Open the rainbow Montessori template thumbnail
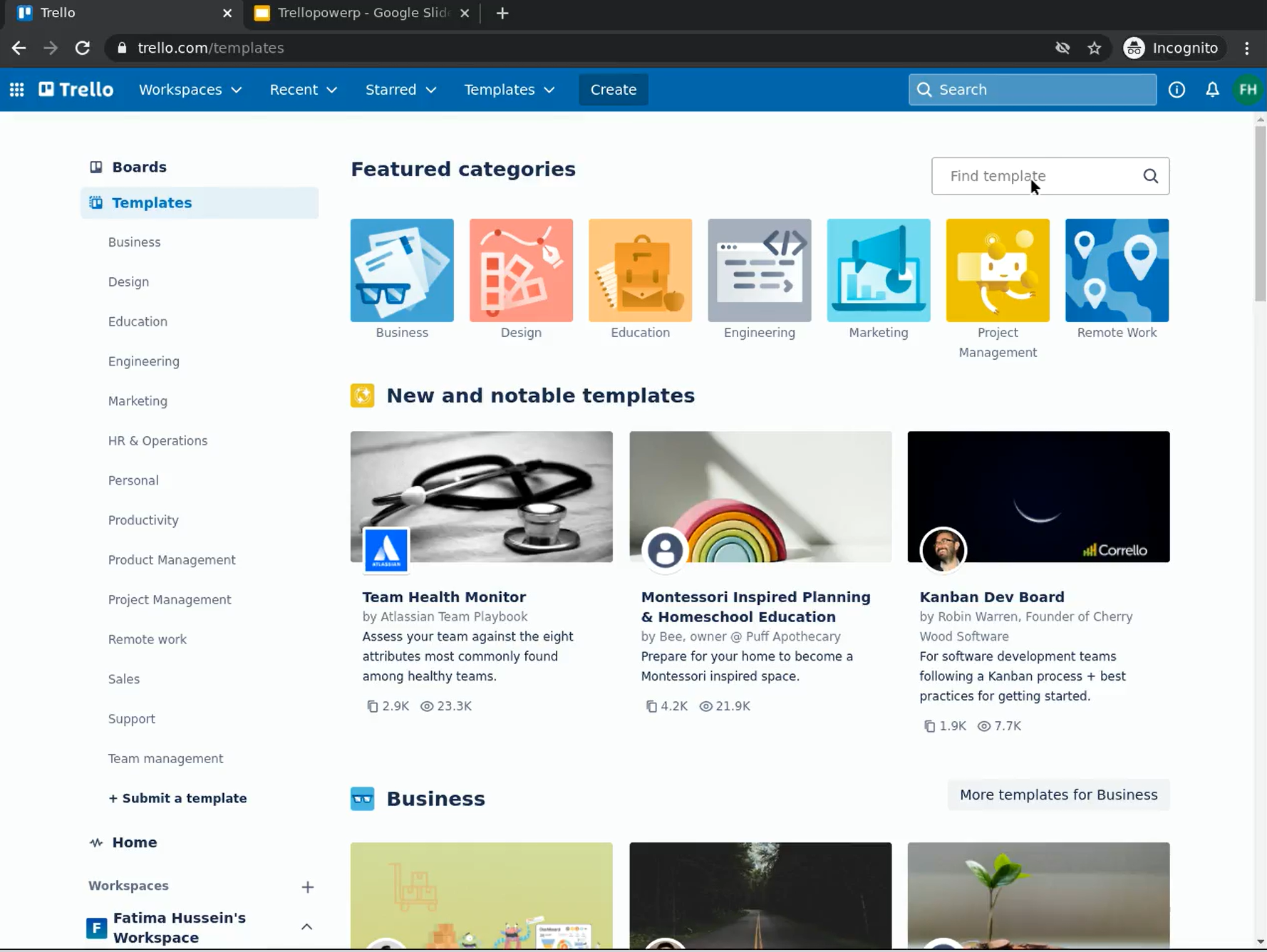 (760, 497)
